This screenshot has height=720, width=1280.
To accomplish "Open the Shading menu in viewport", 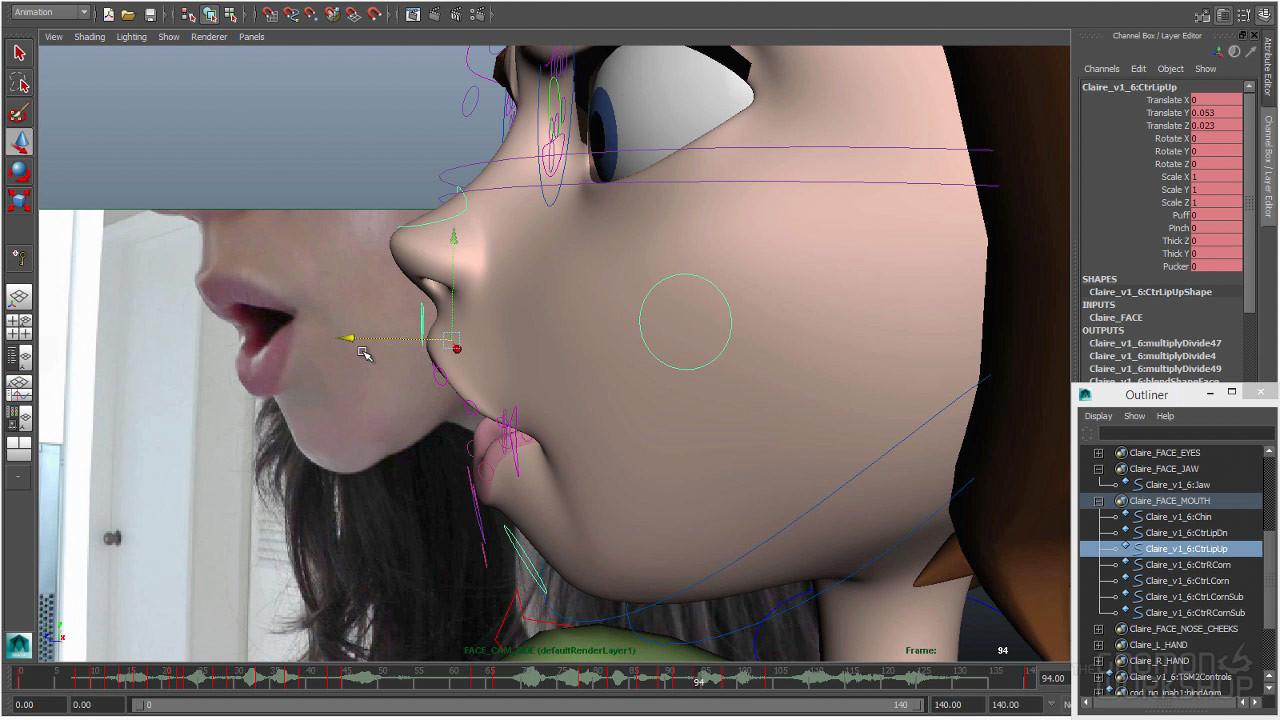I will pyautogui.click(x=89, y=37).
